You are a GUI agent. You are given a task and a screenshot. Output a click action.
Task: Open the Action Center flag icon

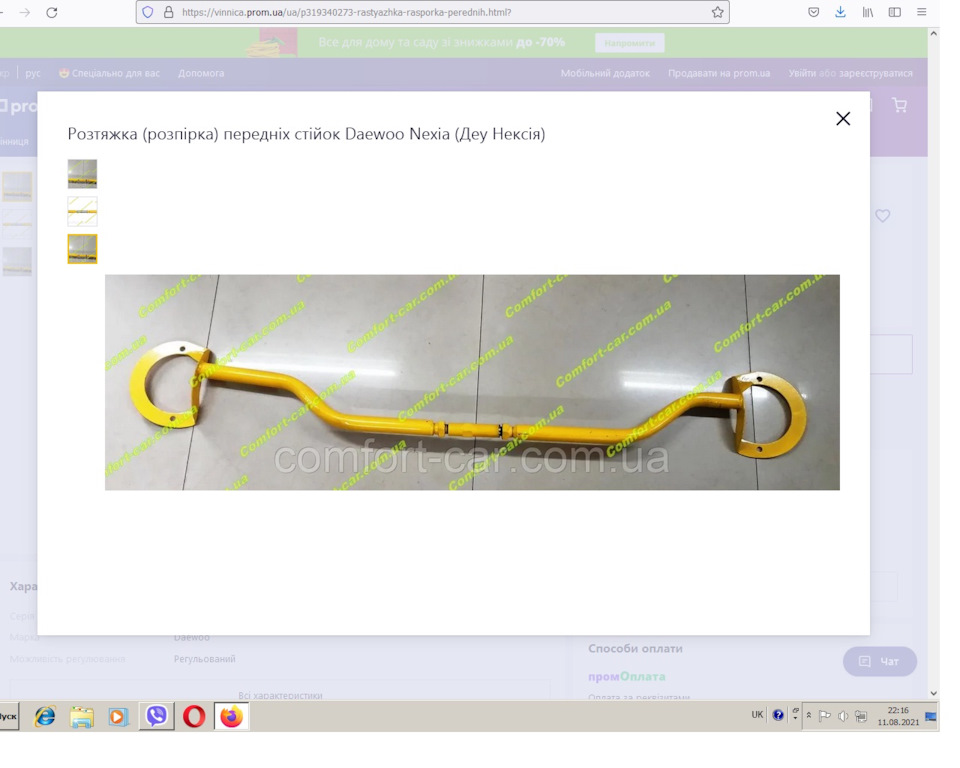tap(825, 715)
